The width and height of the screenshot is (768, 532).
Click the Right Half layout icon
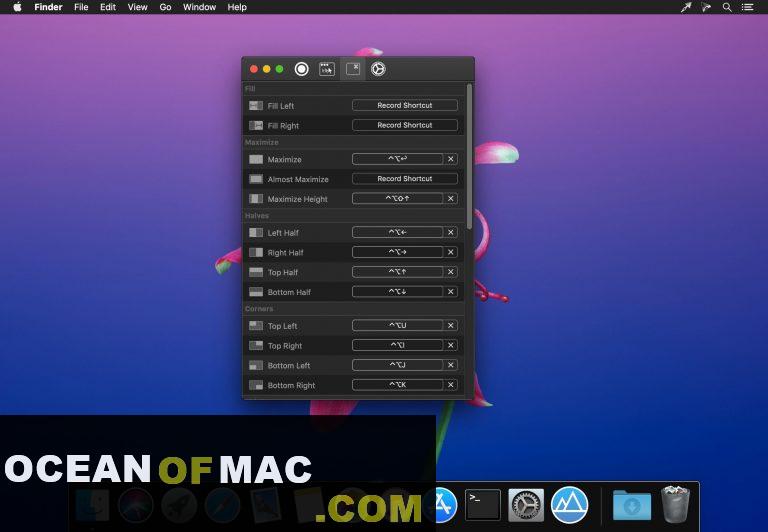pyautogui.click(x=256, y=252)
